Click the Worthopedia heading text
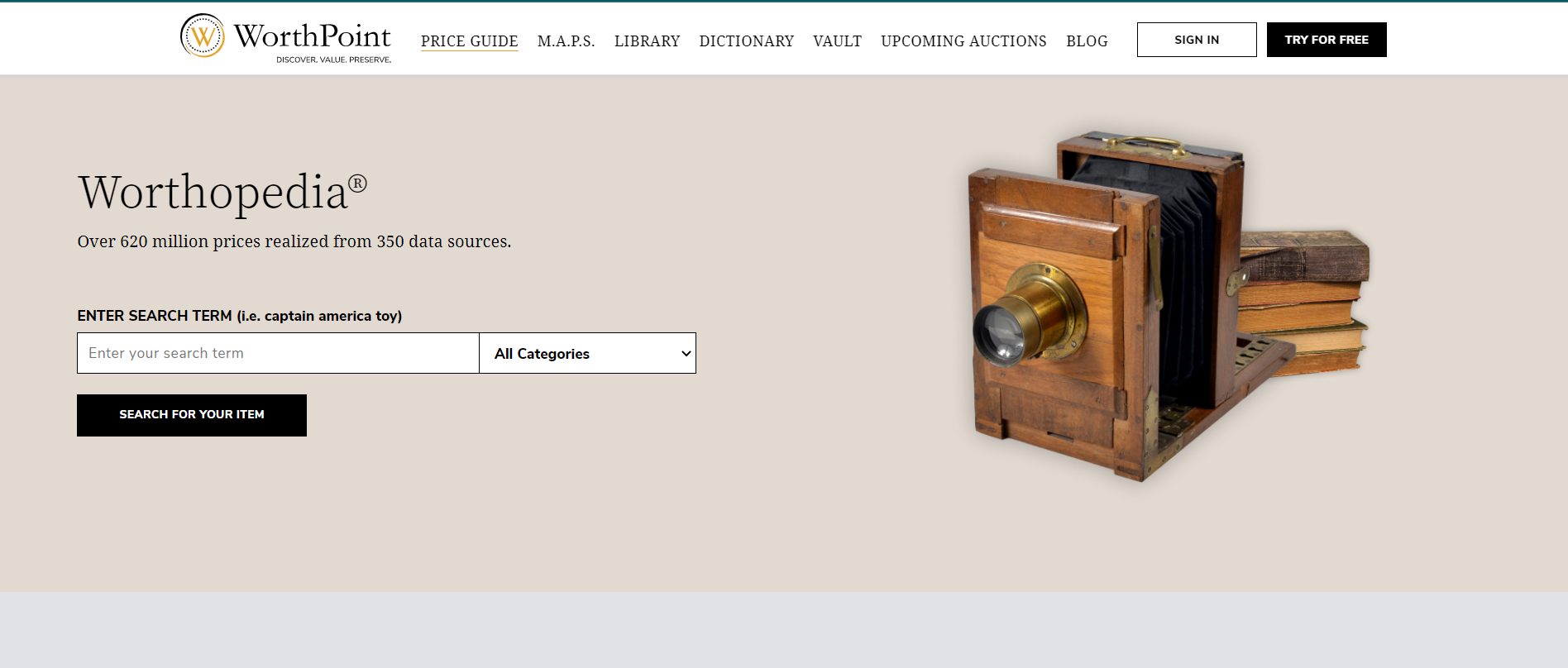Image resolution: width=1568 pixels, height=668 pixels. point(222,193)
